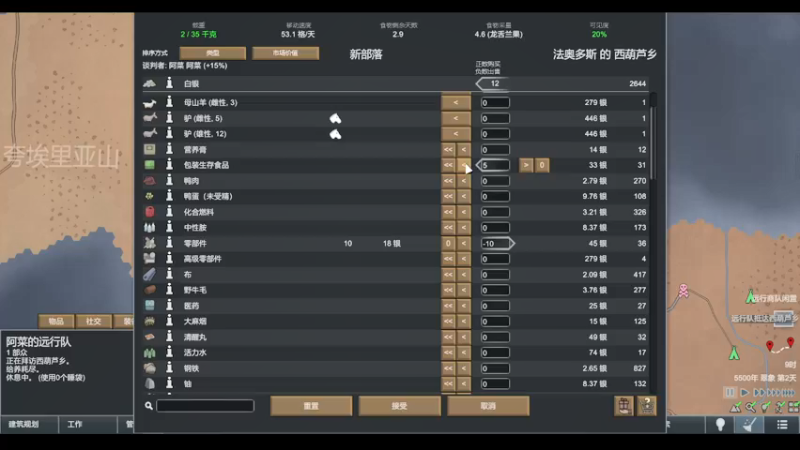The height and width of the screenshot is (450, 800).
Task: Sort by 市场价值 button
Action: point(286,53)
